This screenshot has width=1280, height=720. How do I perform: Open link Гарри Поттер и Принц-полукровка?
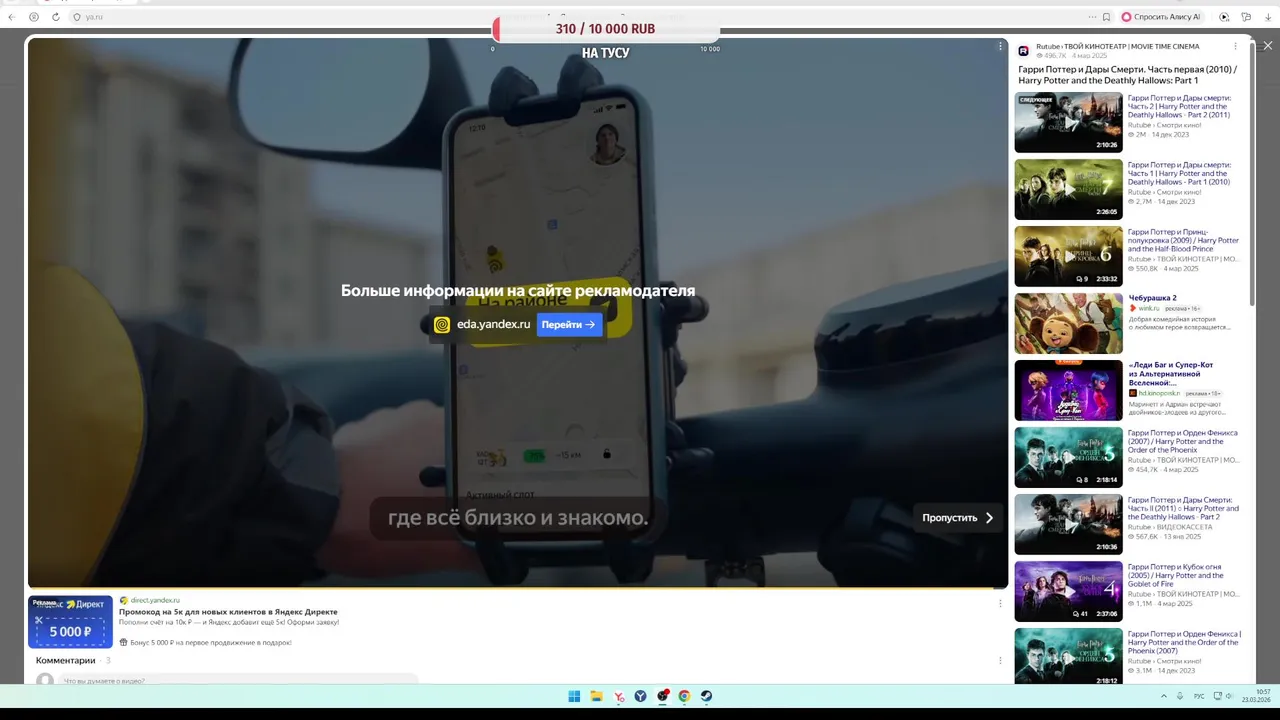tap(1184, 241)
